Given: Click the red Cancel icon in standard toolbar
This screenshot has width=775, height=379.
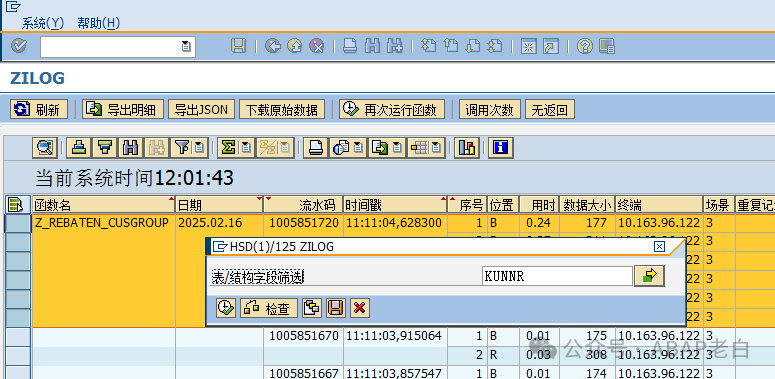Looking at the screenshot, I should pyautogui.click(x=317, y=46).
